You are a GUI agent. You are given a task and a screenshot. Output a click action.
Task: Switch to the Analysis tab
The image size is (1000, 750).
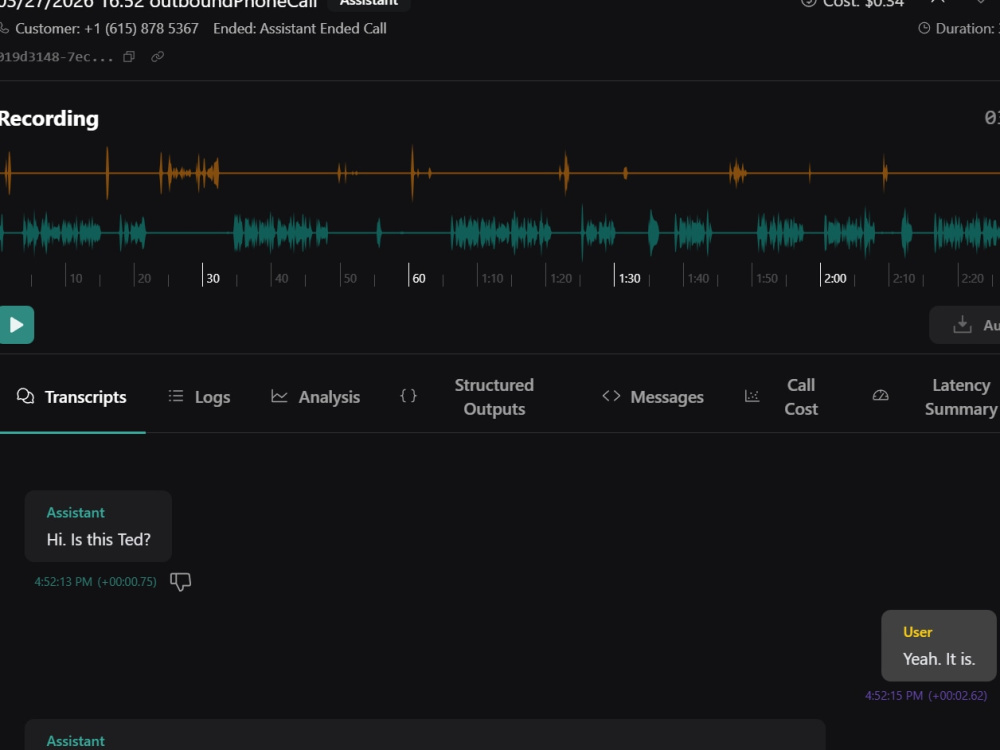tap(316, 397)
